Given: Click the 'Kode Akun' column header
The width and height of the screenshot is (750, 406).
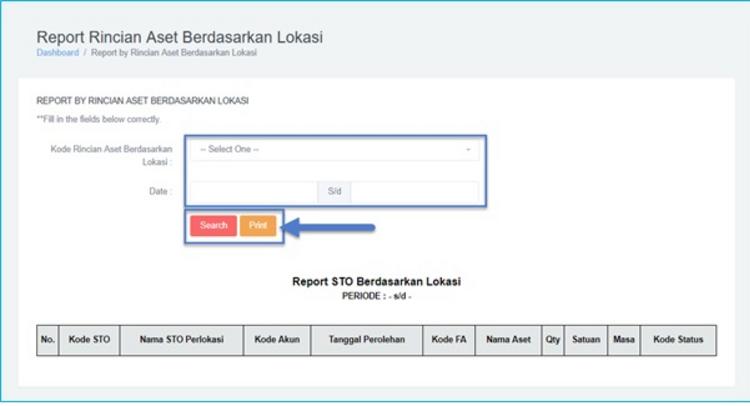Looking at the screenshot, I should click(278, 340).
